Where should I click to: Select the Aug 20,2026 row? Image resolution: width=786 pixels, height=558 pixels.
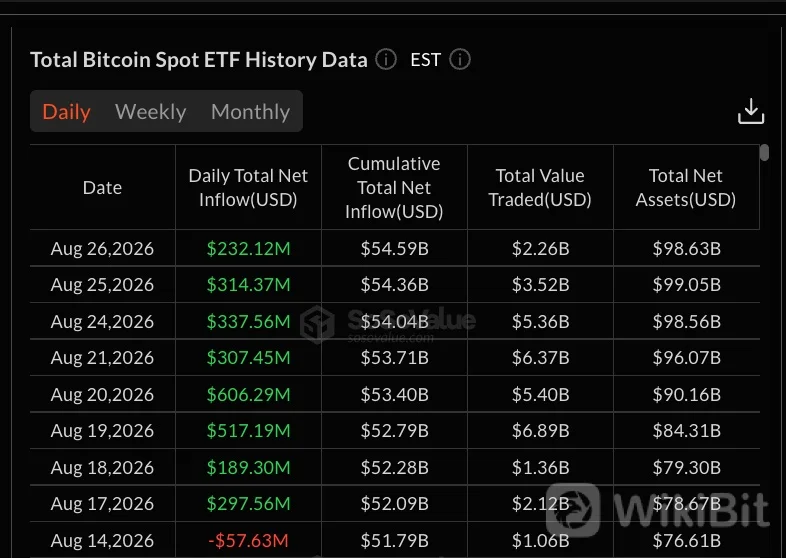[395, 394]
